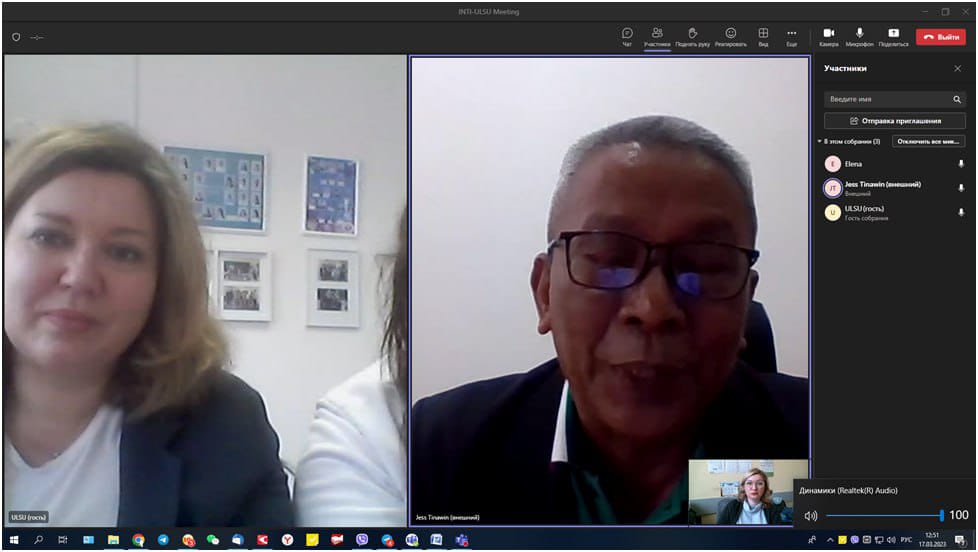Viewport: 978px width, 552px height.
Task: Open the Реагировать reactions menu
Action: 730,37
